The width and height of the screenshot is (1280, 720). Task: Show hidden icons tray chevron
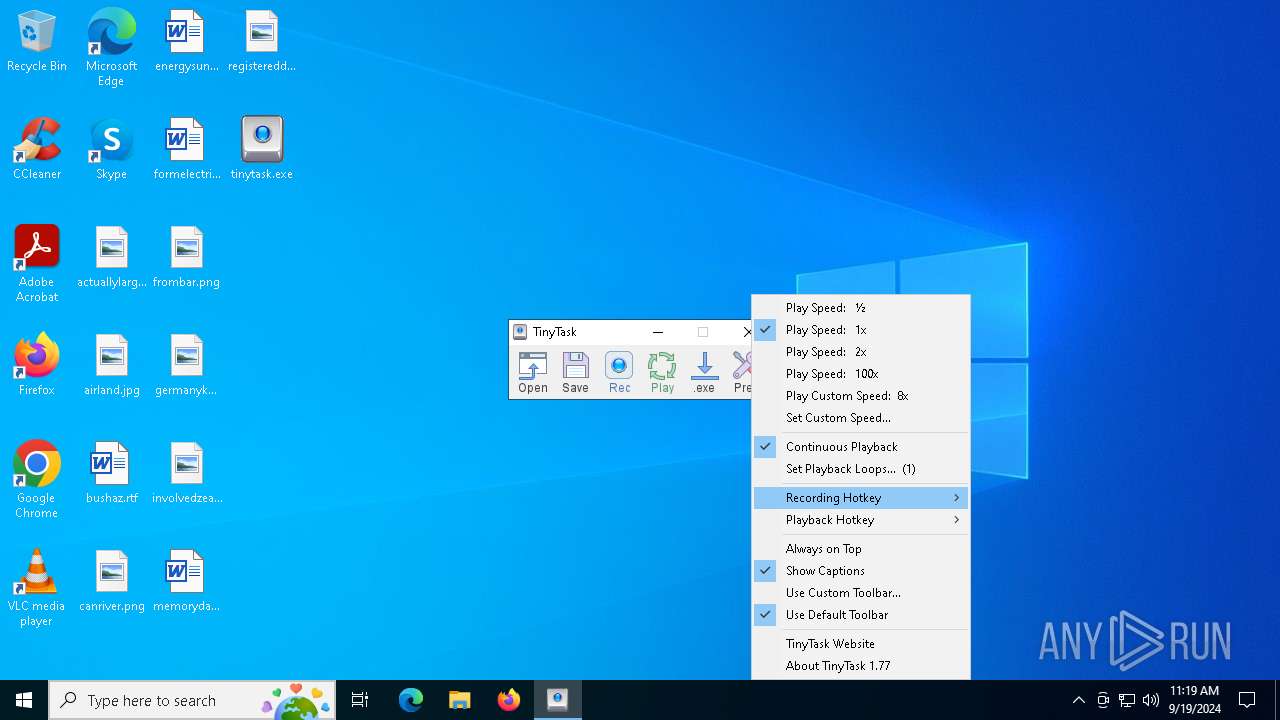[x=1078, y=700]
